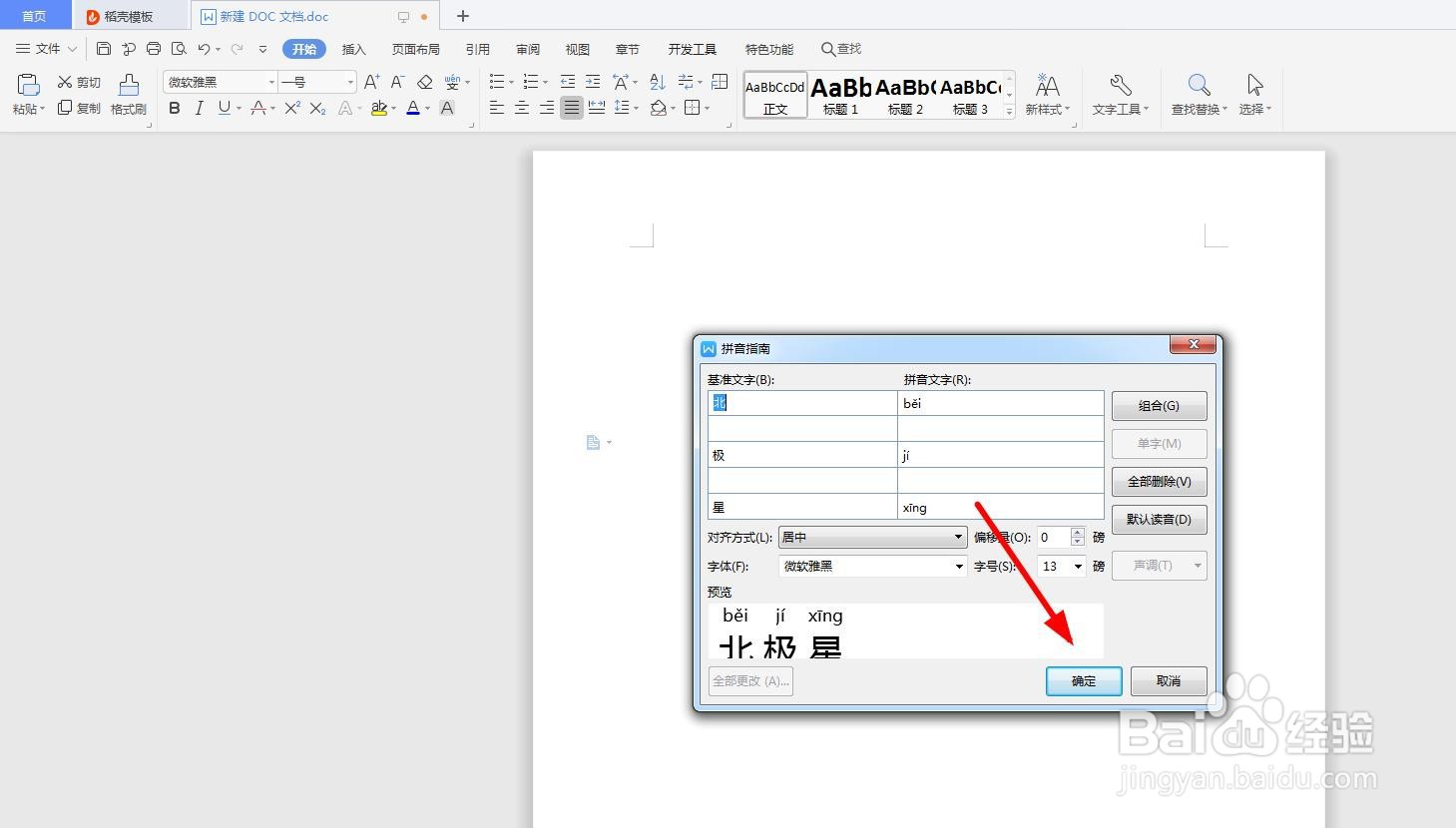This screenshot has width=1456, height=828.
Task: Open the font name dropdown (微软雅黑) in ribbon
Action: tap(271, 82)
